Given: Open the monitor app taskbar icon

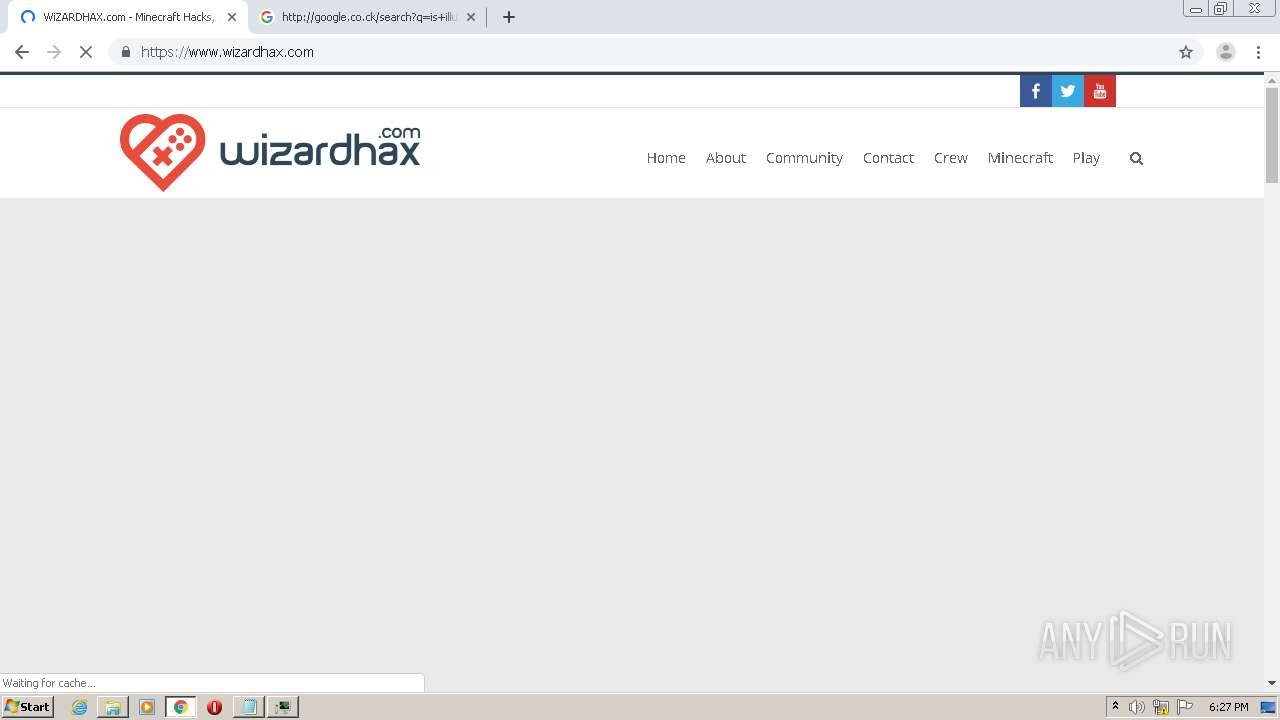Looking at the screenshot, I should [x=283, y=707].
